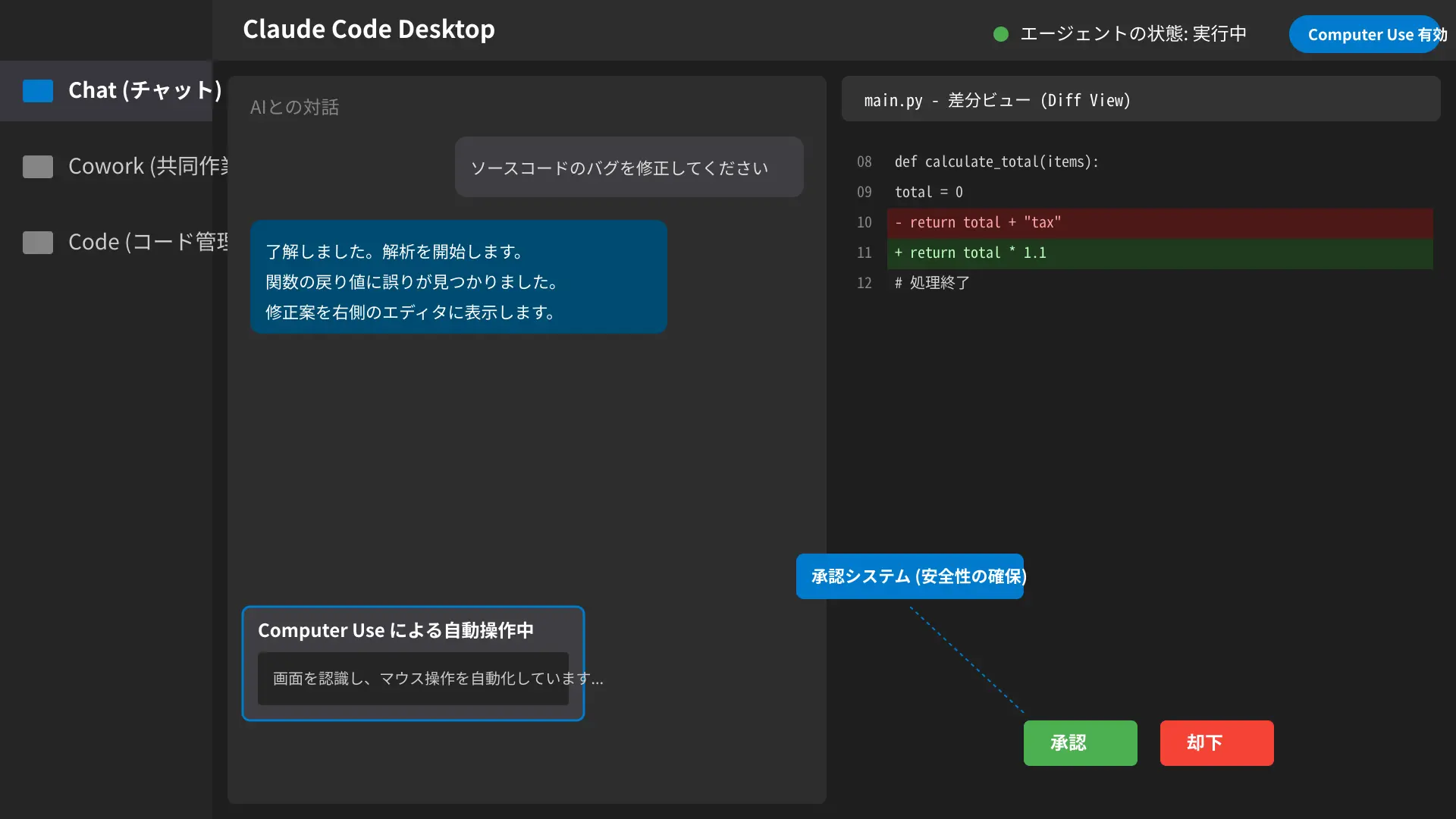
Task: Click the total = 0 code line
Action: [x=929, y=192]
